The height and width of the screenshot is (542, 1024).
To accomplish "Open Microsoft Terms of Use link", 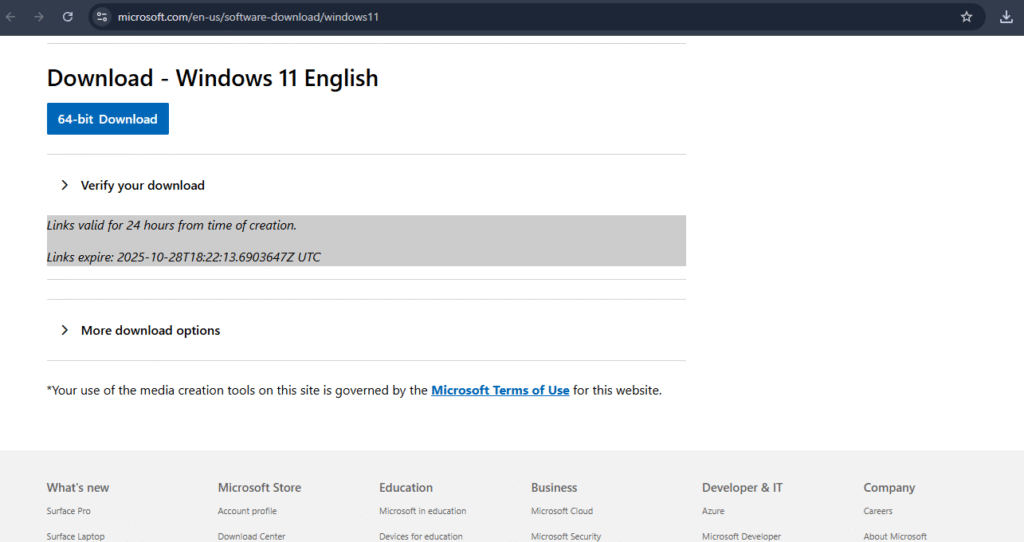I will 500,391.
